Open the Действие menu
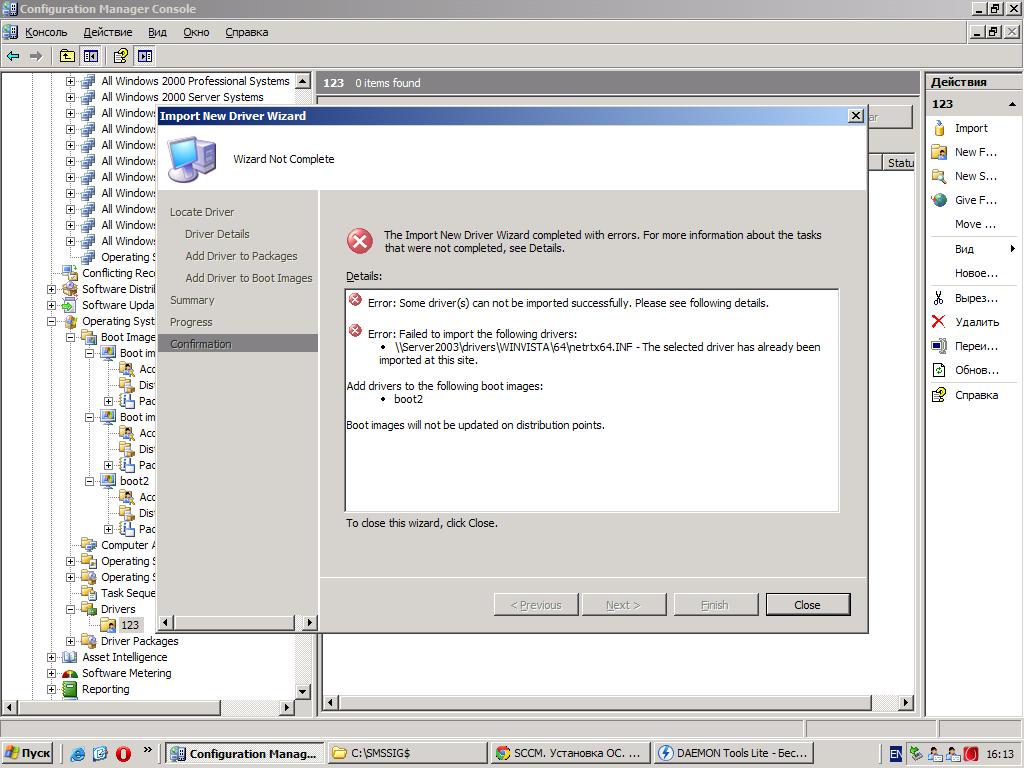The width and height of the screenshot is (1024, 768). (x=107, y=32)
